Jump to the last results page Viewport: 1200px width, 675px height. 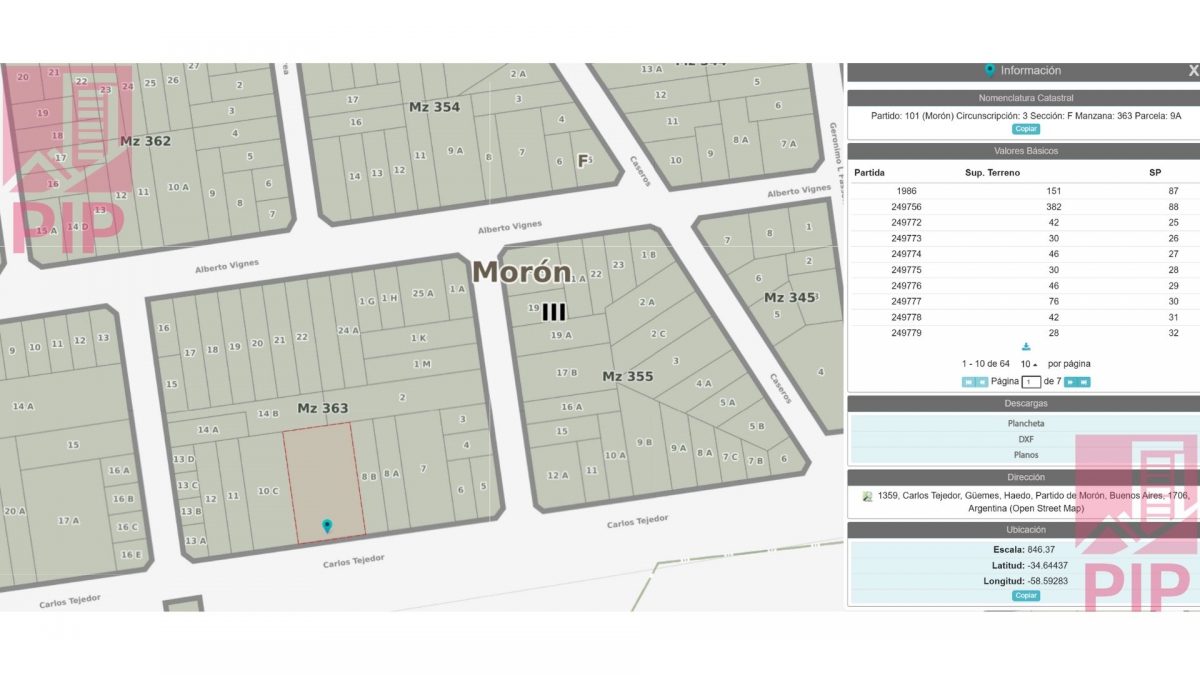(1084, 382)
